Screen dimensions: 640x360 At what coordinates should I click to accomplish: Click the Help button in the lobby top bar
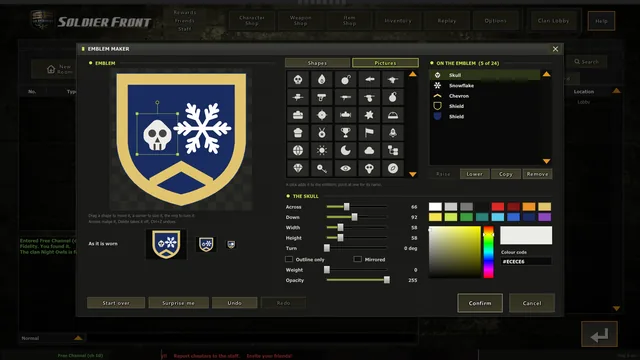pos(601,21)
